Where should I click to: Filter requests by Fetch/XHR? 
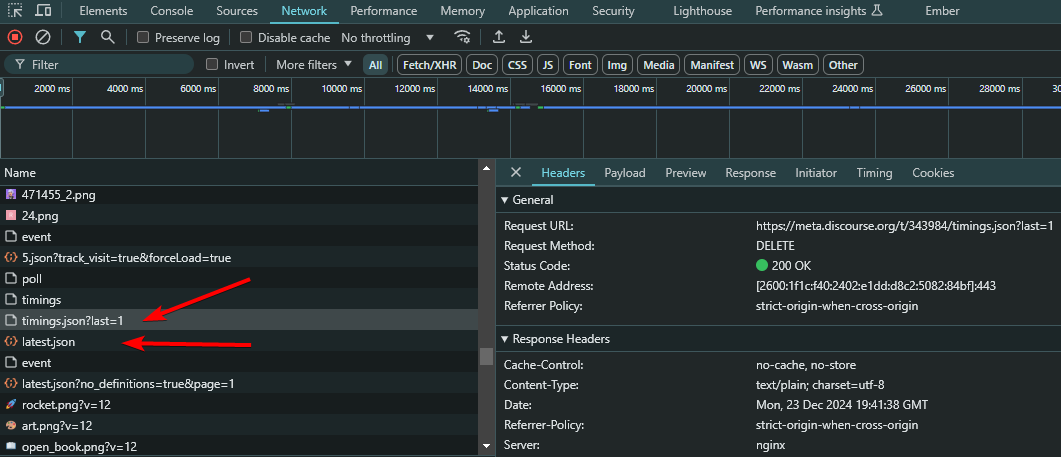430,65
